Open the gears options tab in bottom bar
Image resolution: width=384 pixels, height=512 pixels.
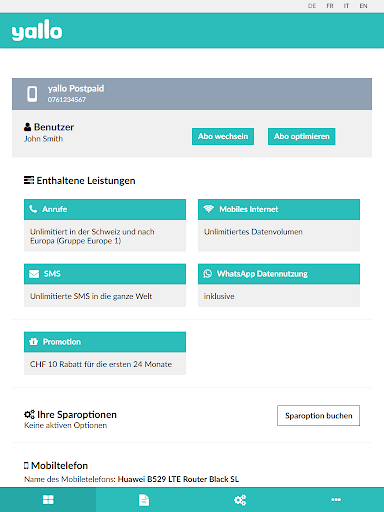[240, 499]
